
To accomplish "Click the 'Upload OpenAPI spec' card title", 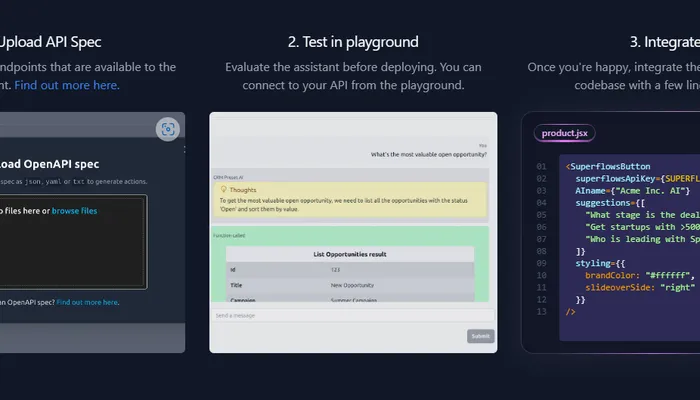I will (50, 164).
